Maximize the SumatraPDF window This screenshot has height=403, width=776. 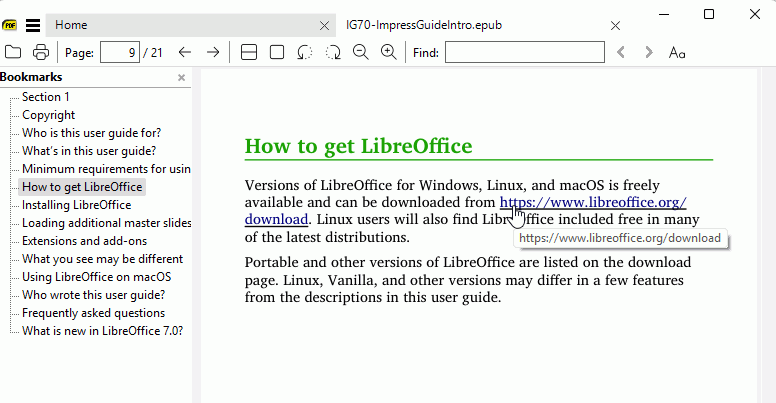pyautogui.click(x=709, y=14)
